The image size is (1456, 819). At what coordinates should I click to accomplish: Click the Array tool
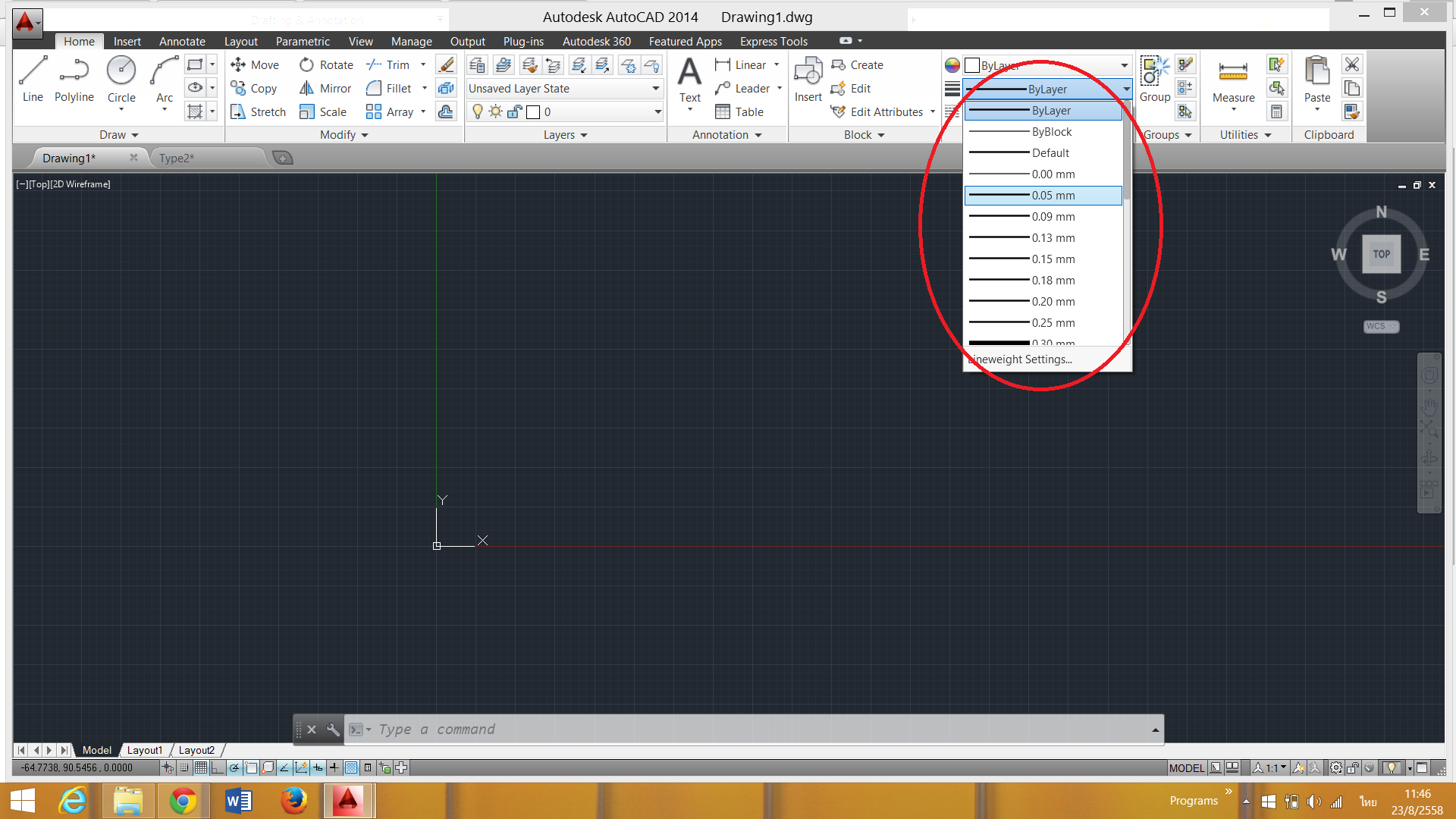pyautogui.click(x=390, y=112)
